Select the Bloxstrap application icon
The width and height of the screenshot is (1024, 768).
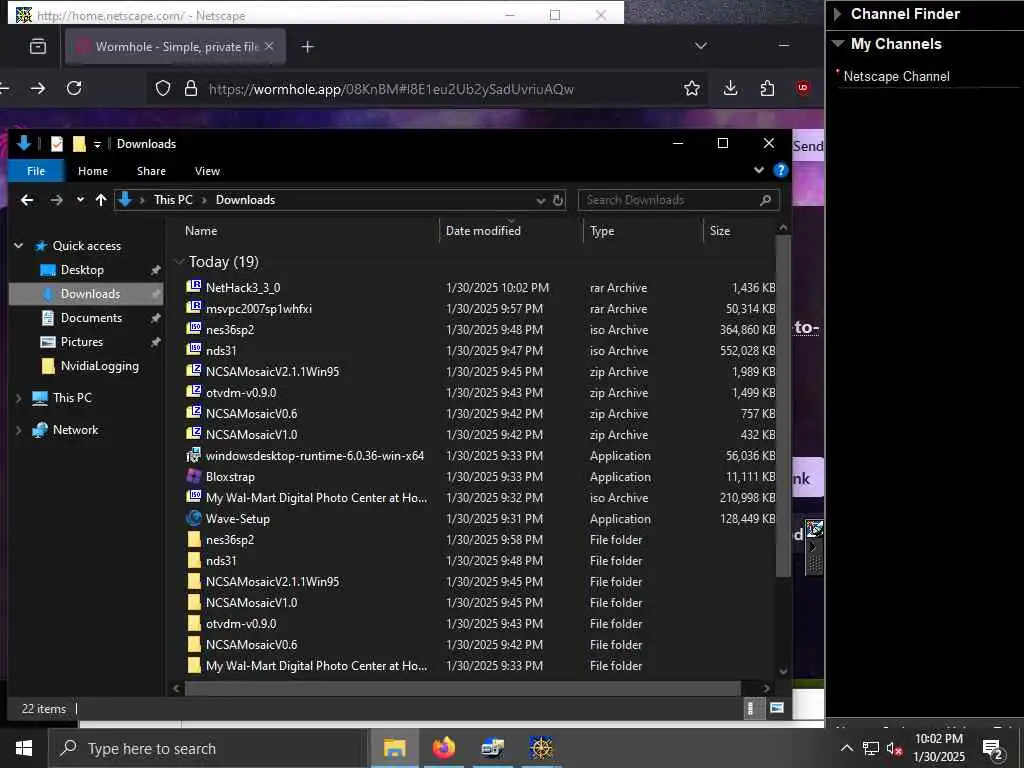[x=194, y=476]
